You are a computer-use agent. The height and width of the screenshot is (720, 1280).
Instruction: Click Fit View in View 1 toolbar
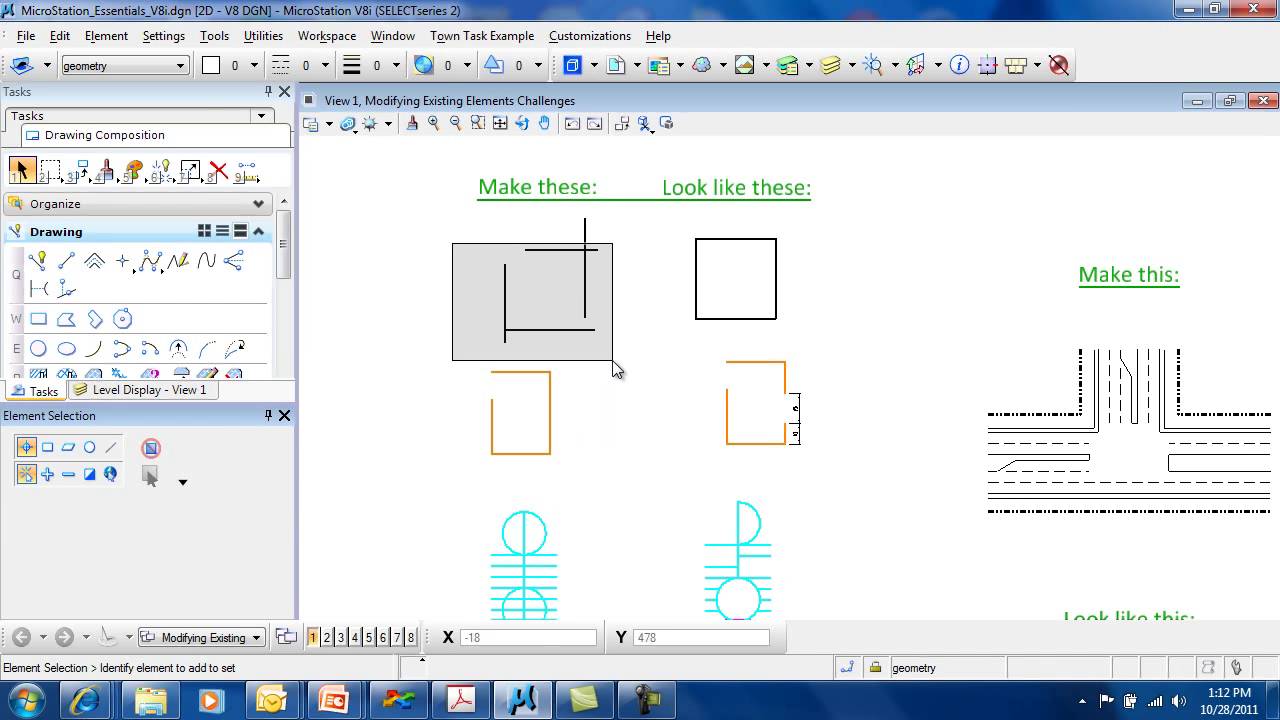[x=500, y=123]
